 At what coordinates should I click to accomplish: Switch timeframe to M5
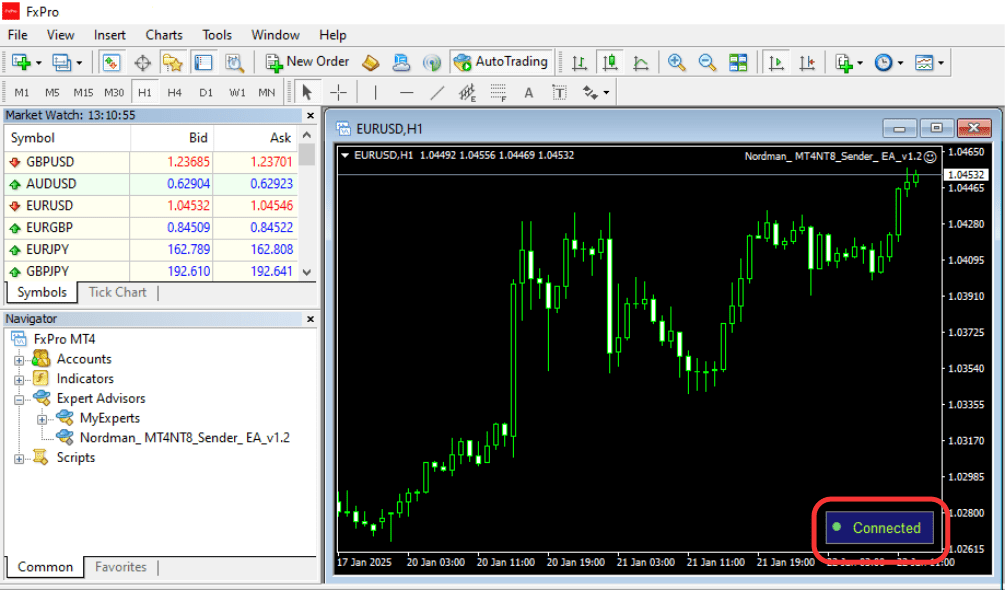click(52, 92)
